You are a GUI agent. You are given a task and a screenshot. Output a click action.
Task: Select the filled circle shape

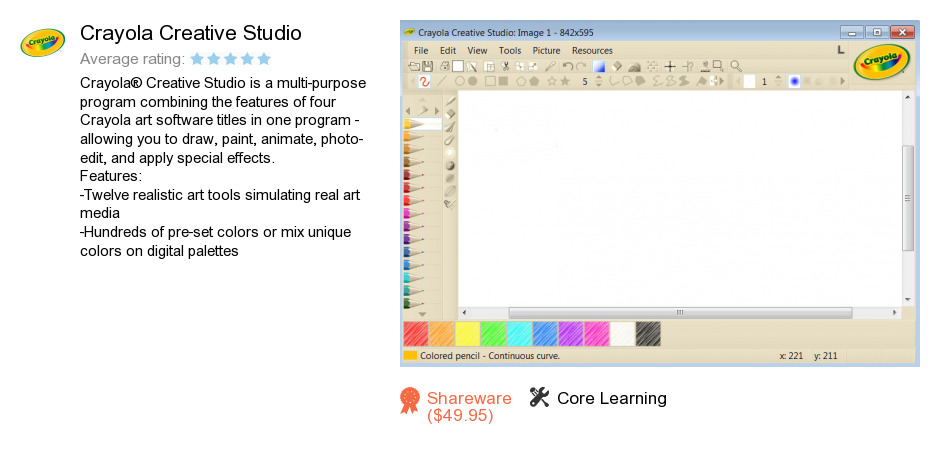pyautogui.click(x=472, y=81)
